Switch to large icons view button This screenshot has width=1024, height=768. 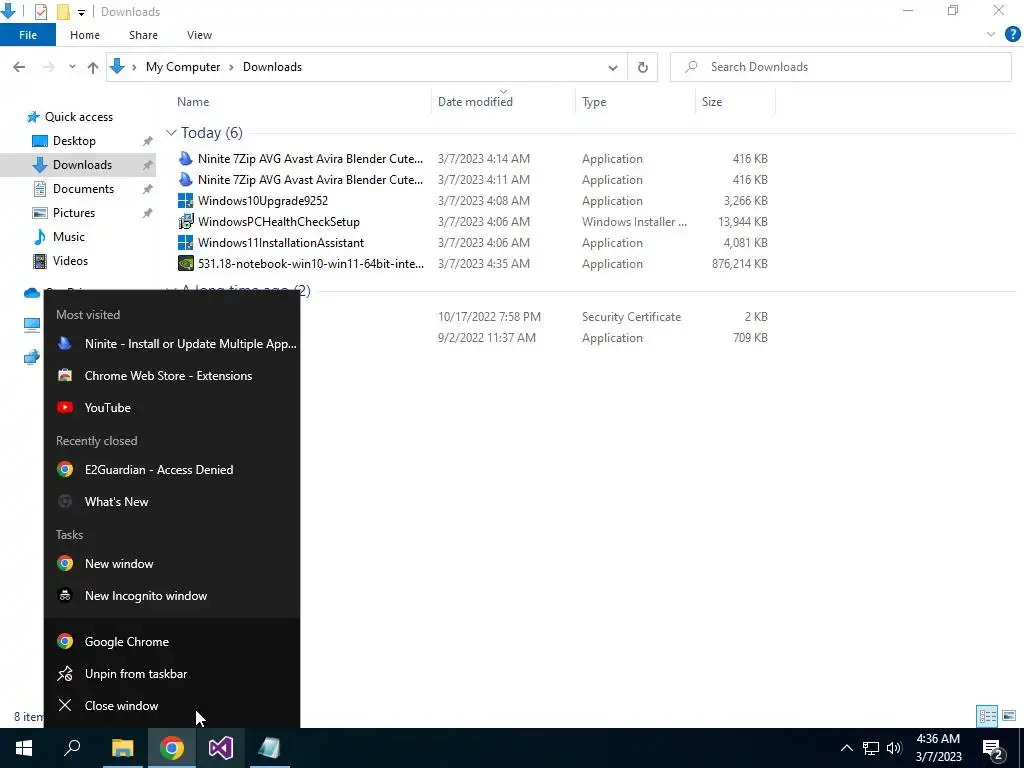click(1009, 716)
